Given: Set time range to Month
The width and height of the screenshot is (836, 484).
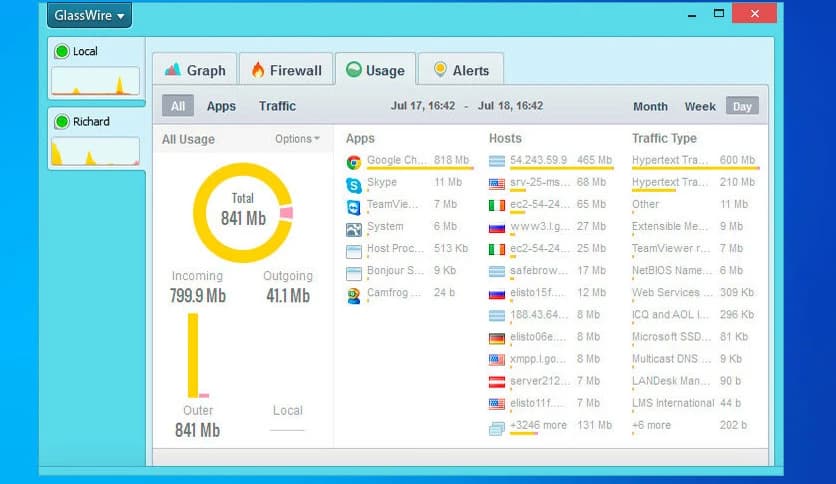Looking at the screenshot, I should pos(650,107).
